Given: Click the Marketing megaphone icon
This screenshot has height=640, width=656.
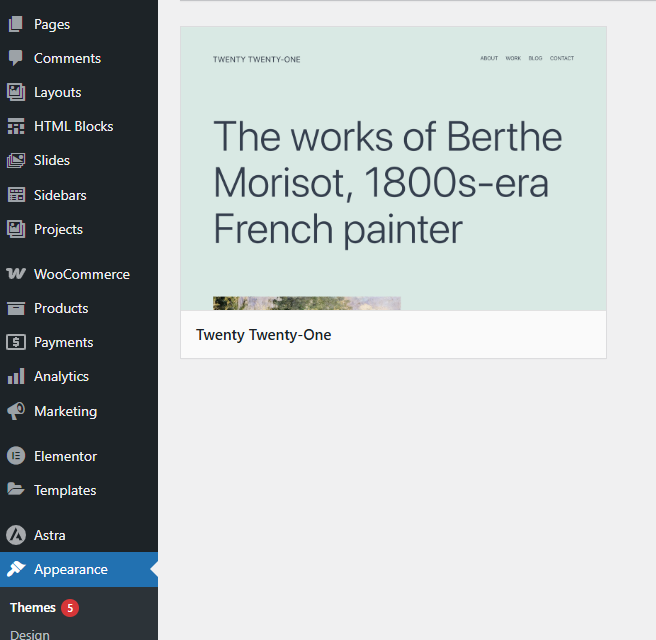Looking at the screenshot, I should pos(15,411).
